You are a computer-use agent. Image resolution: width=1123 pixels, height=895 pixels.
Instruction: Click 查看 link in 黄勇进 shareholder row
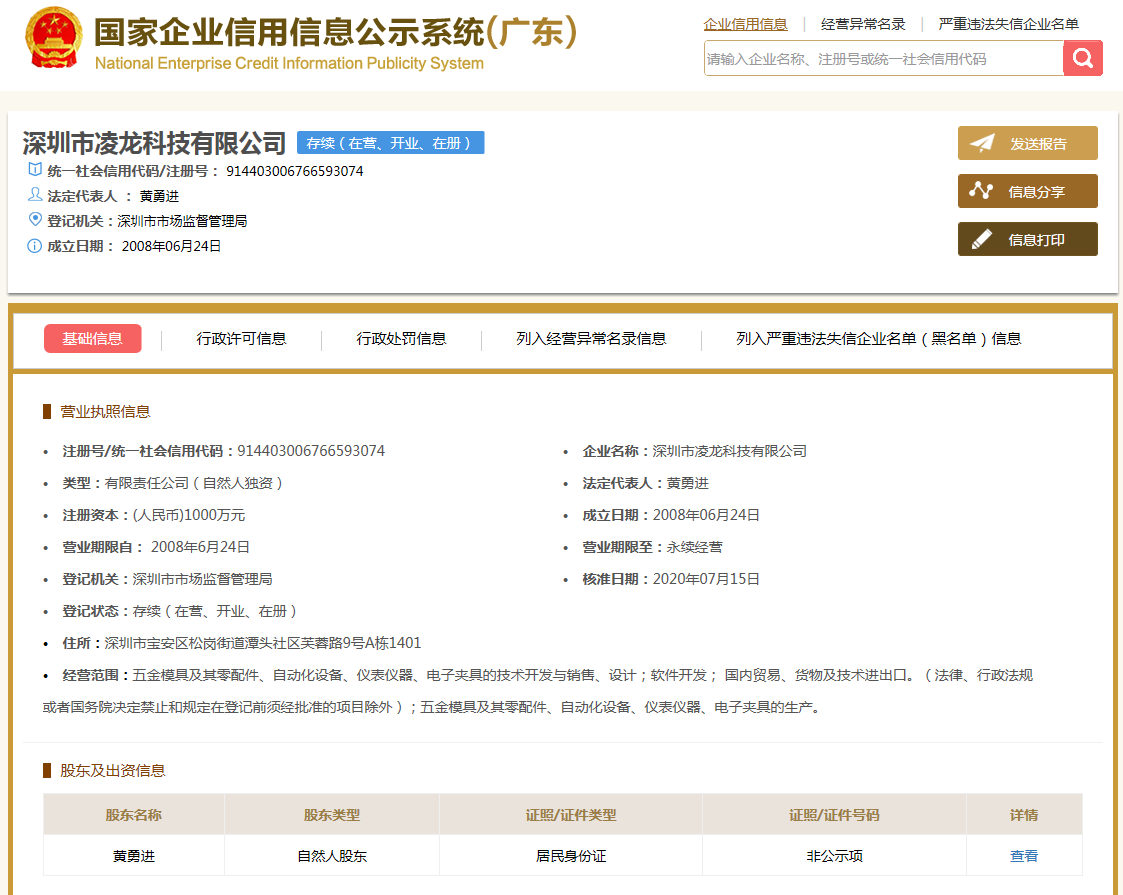coord(1023,856)
